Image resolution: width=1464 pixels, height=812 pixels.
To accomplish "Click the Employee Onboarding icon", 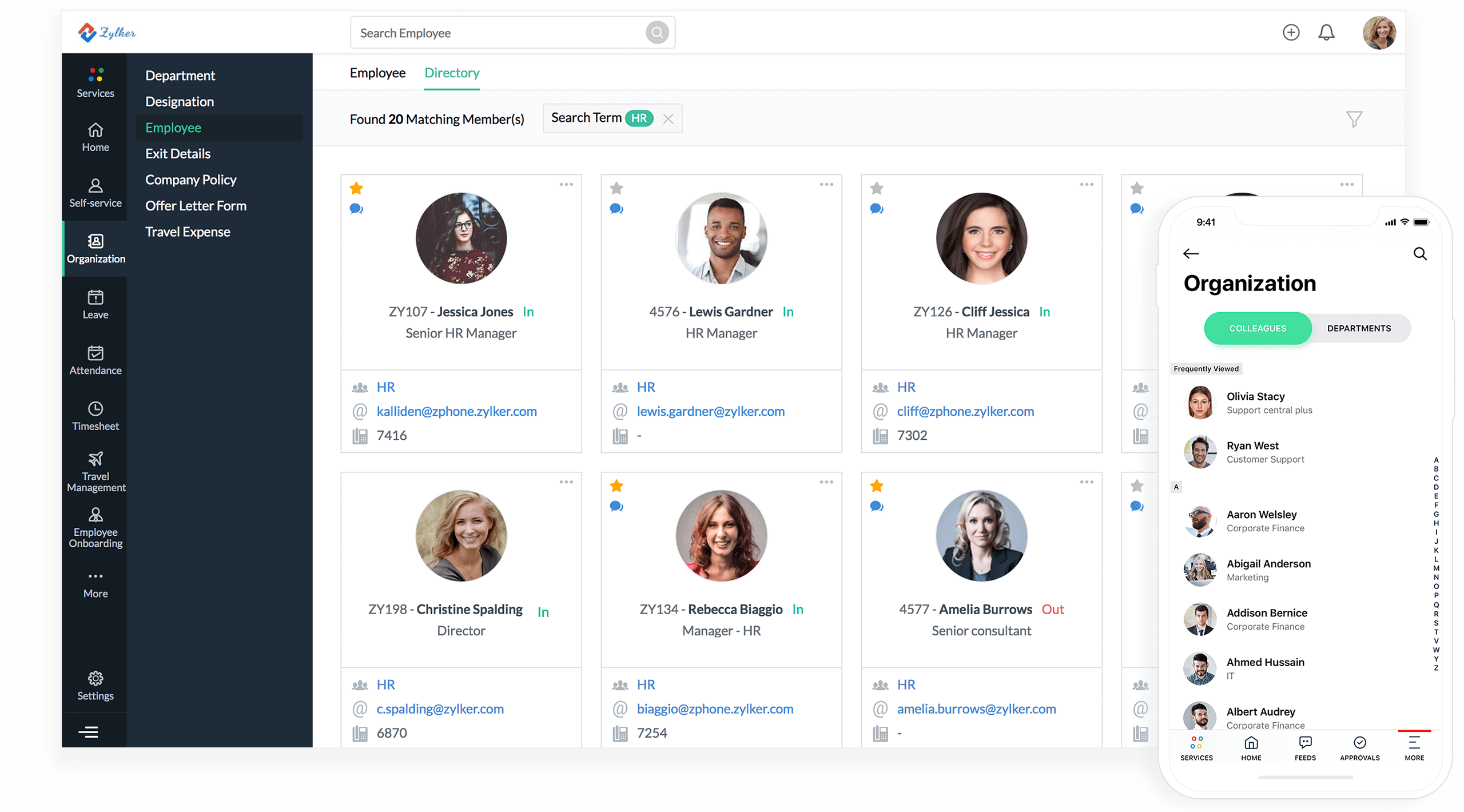I will pos(95,519).
